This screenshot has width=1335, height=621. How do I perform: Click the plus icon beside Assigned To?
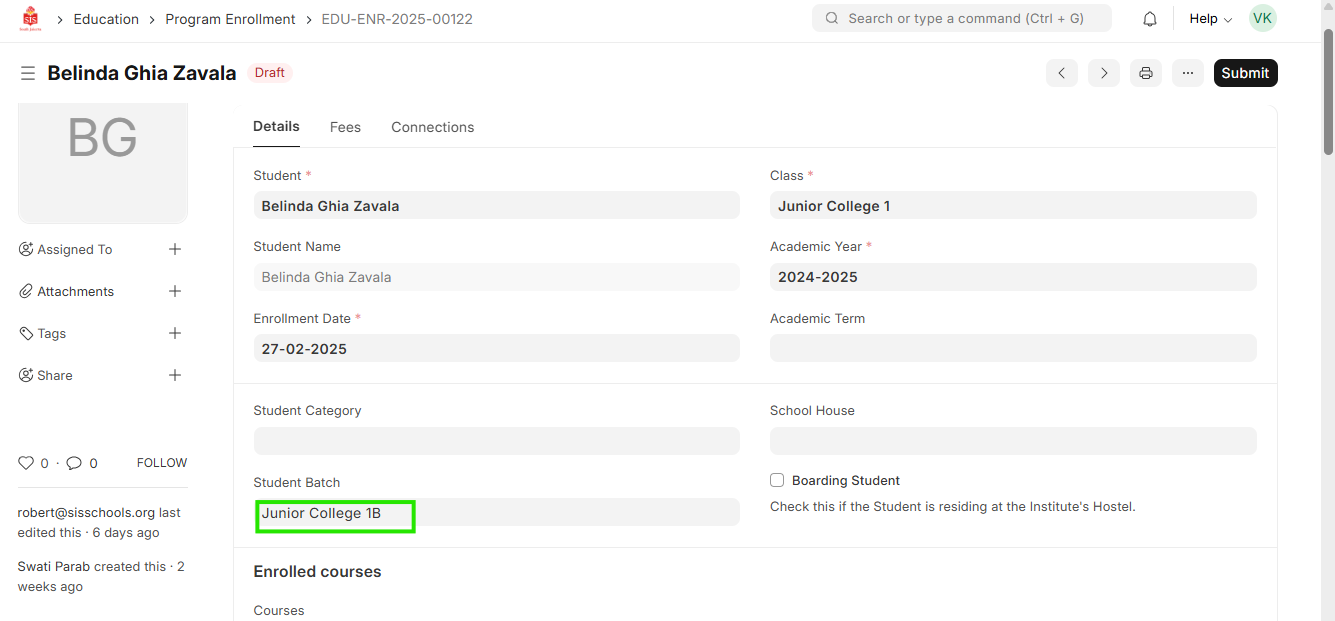click(x=175, y=249)
